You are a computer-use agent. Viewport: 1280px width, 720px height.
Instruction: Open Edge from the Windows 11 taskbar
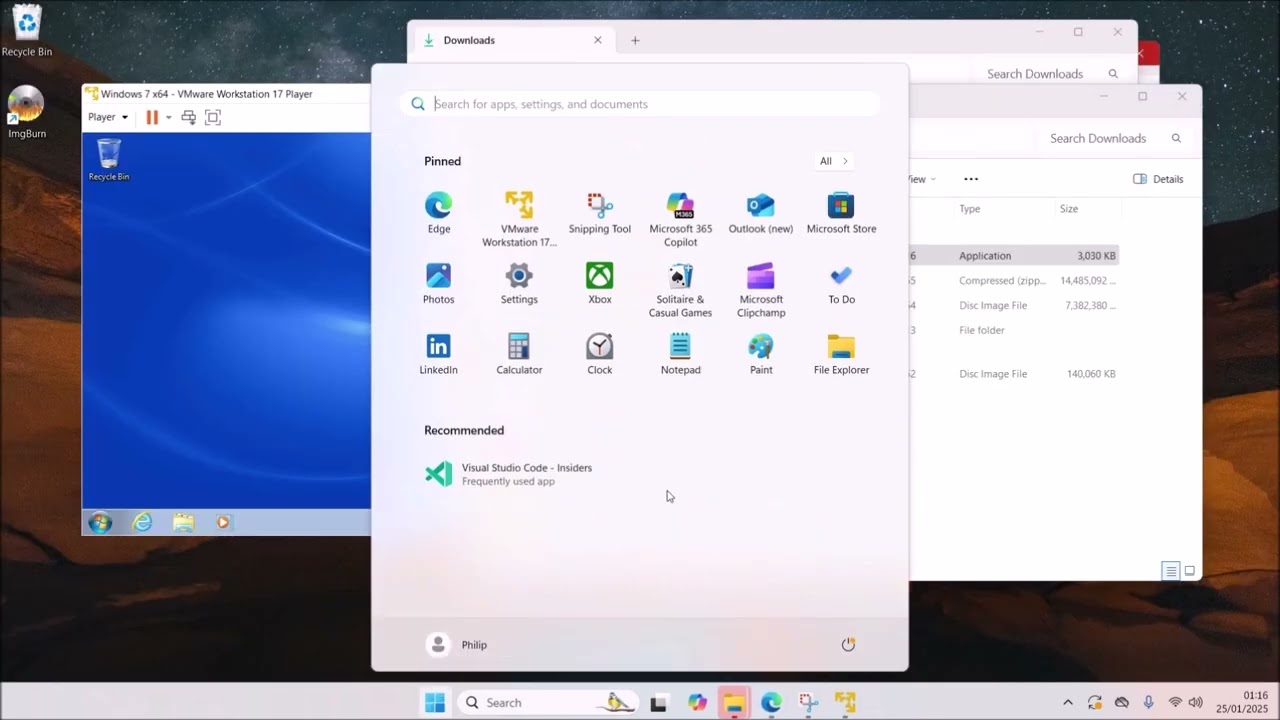point(771,703)
